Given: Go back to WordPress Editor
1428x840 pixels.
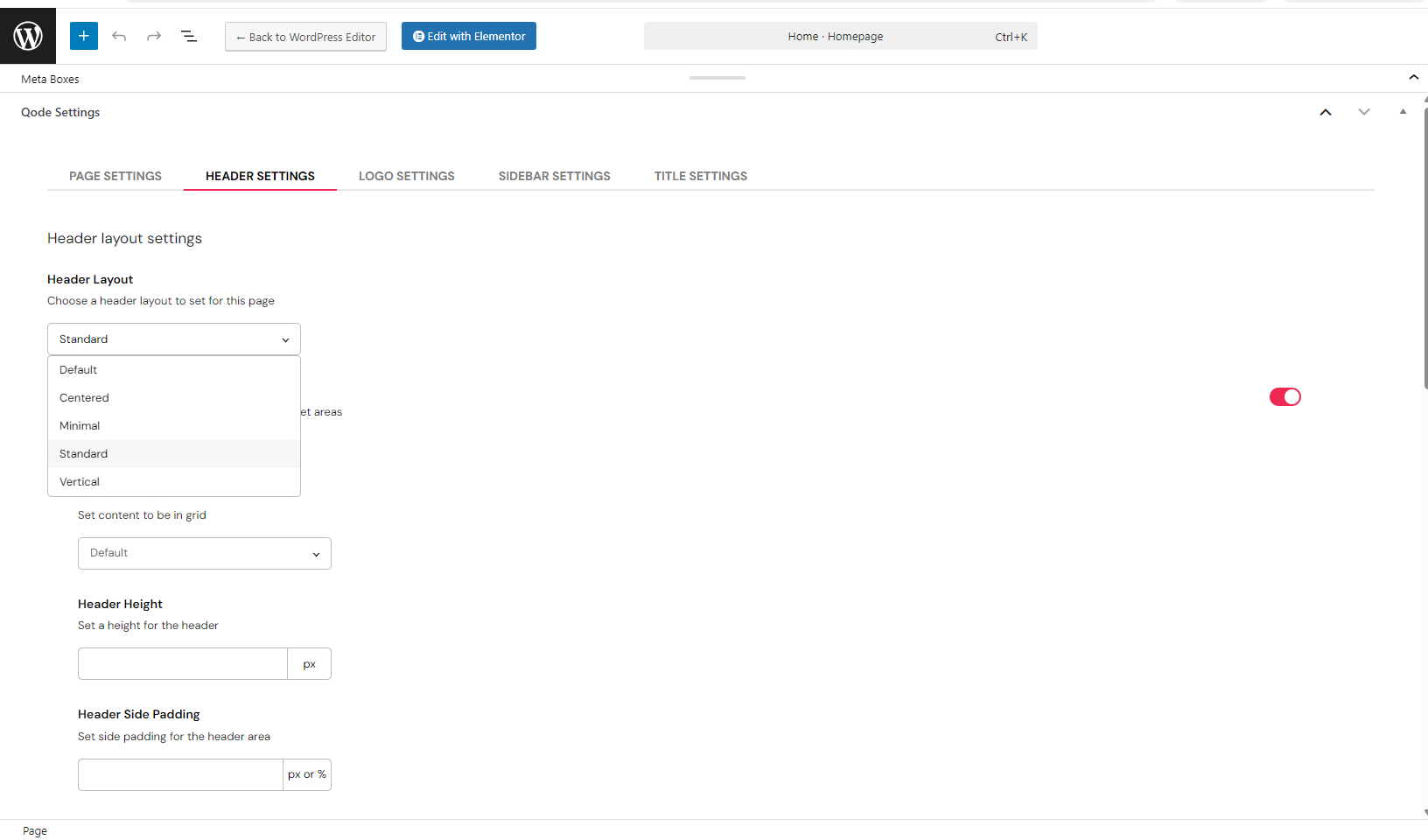Looking at the screenshot, I should 305,37.
